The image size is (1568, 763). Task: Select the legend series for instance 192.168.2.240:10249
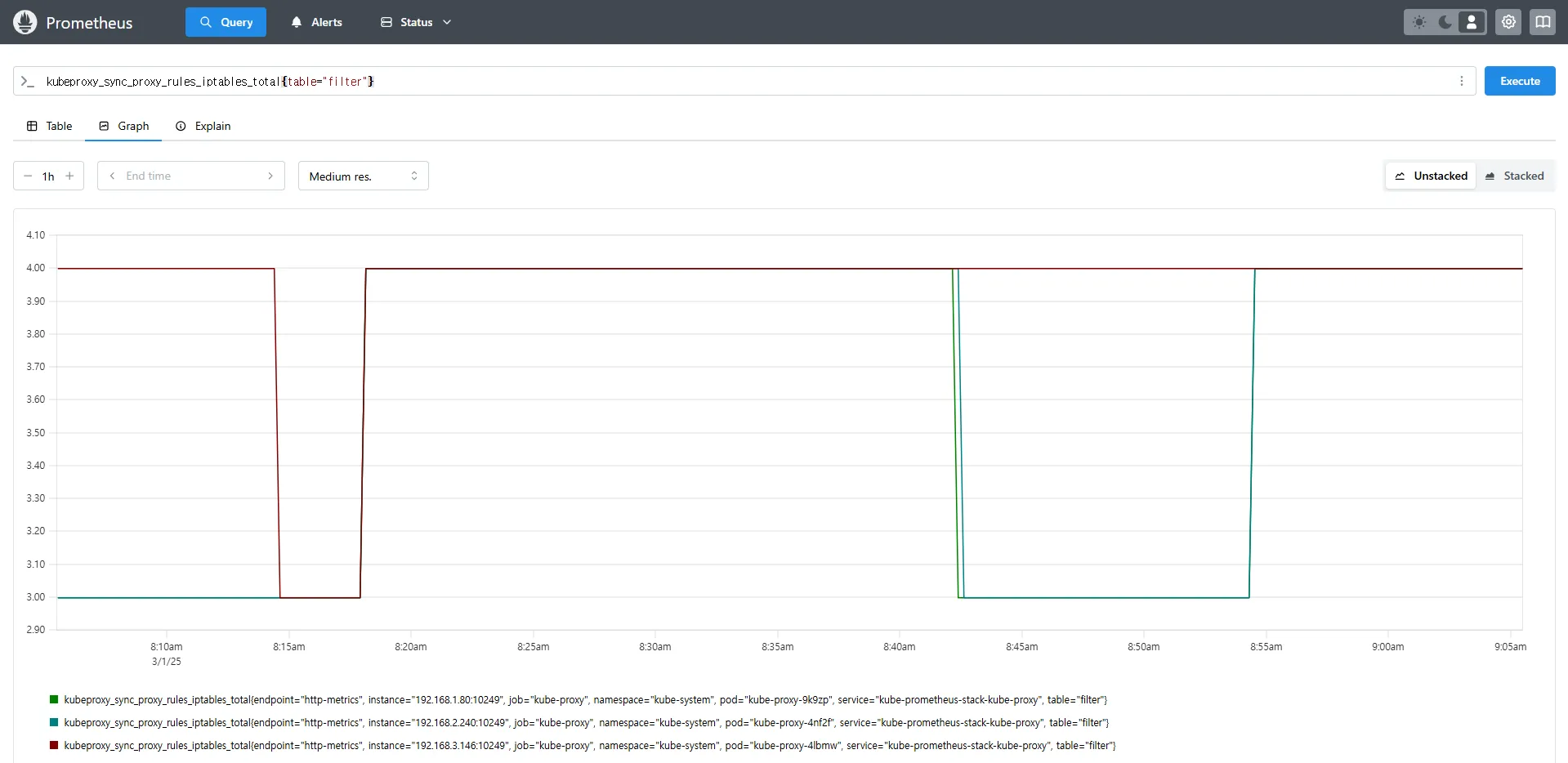tap(586, 723)
